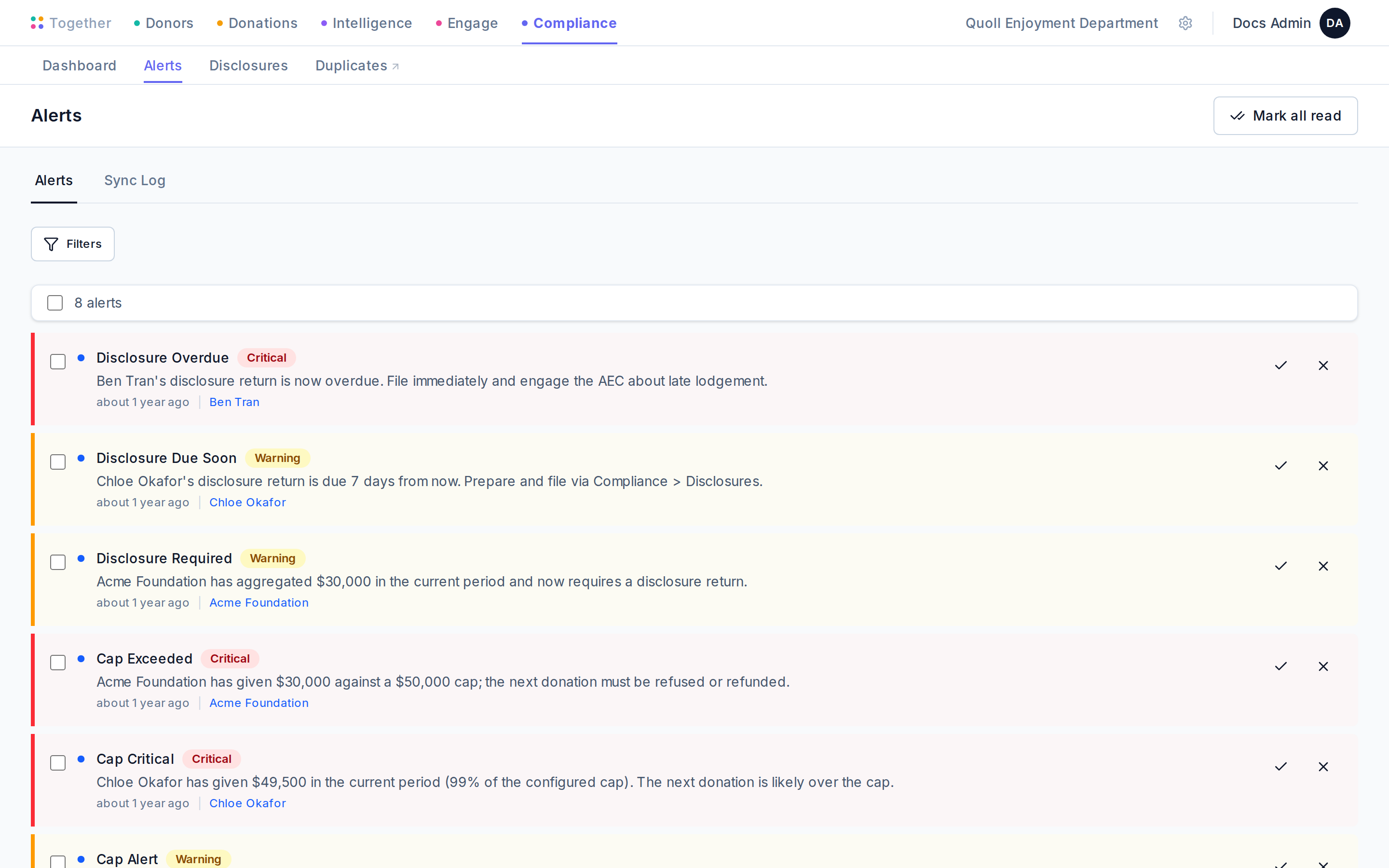Click the '8 alerts' count label
Image resolution: width=1389 pixels, height=868 pixels.
98,303
